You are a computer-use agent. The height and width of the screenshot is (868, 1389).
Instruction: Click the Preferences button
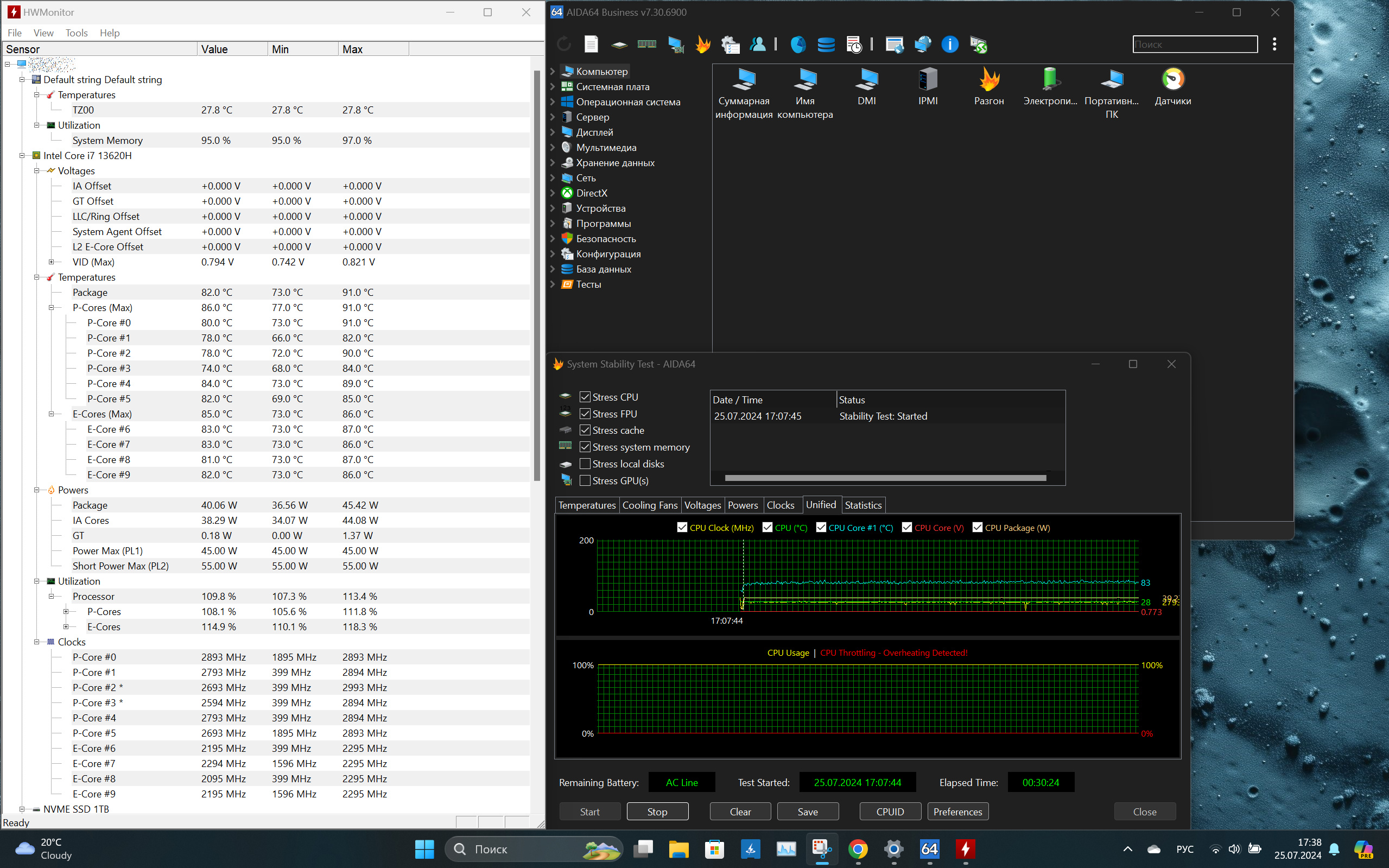click(x=957, y=812)
